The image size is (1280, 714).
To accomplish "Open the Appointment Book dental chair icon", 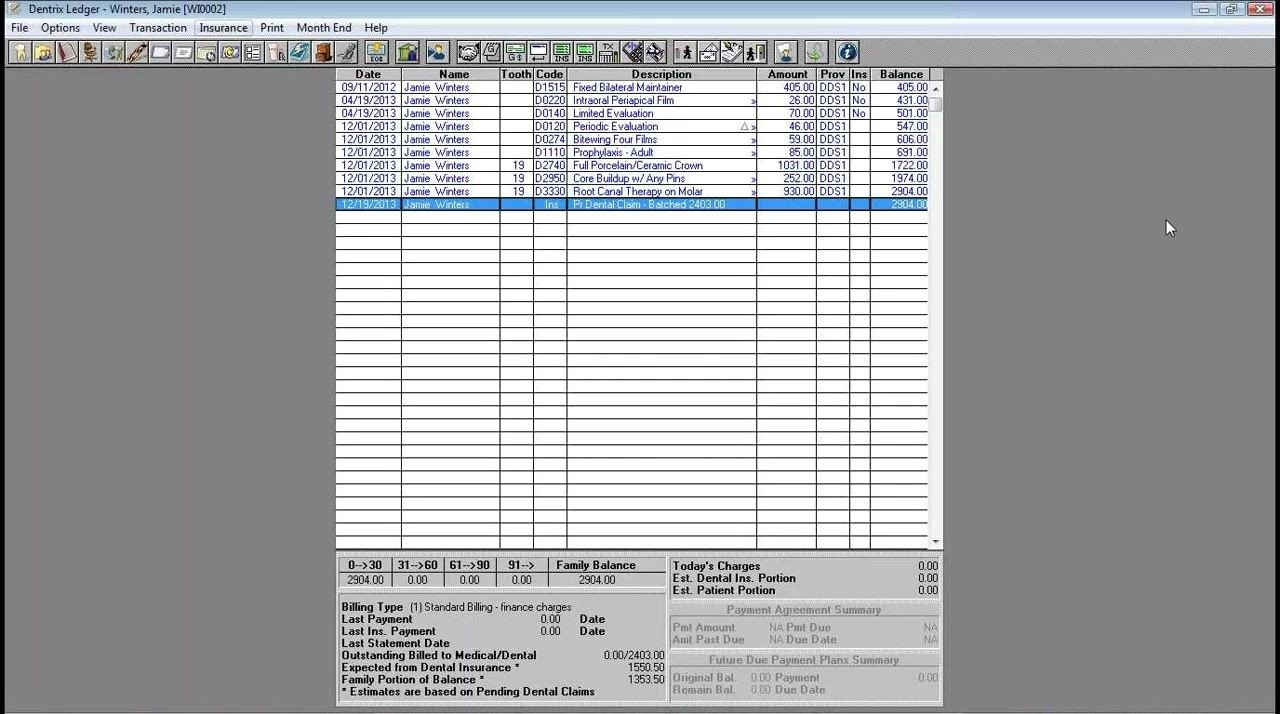I will point(90,52).
